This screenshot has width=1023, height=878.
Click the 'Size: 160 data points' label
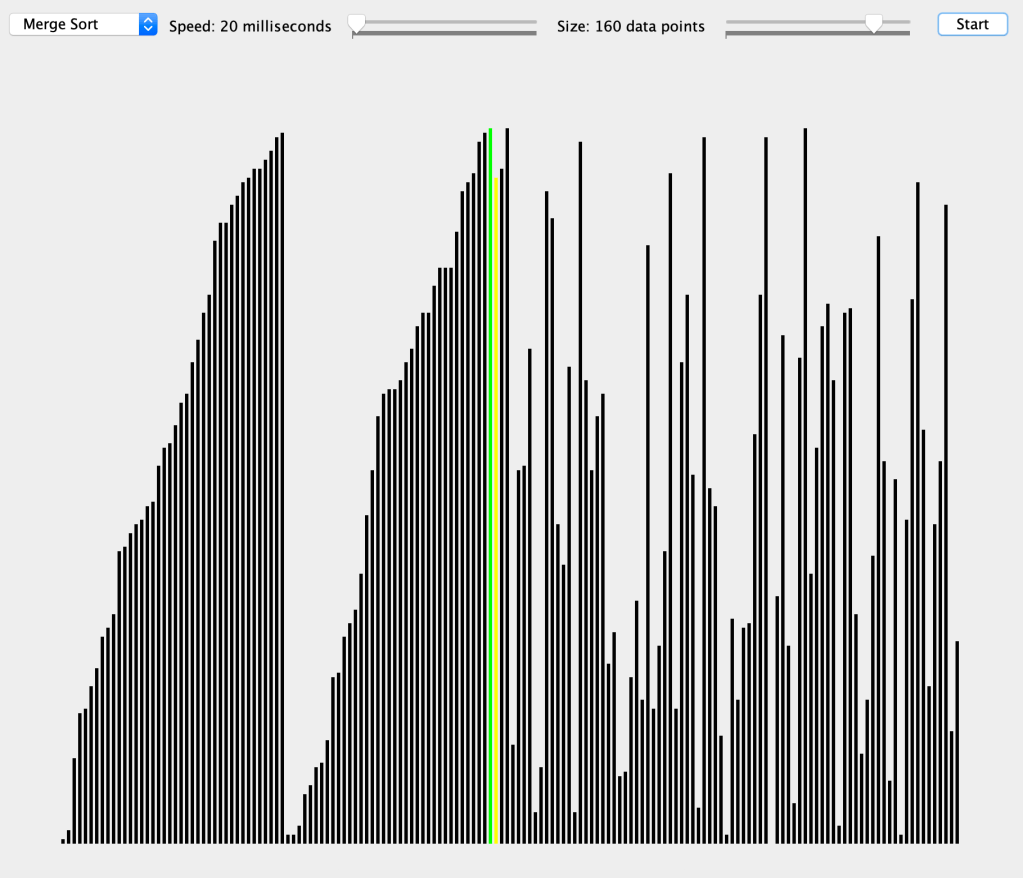(x=631, y=26)
